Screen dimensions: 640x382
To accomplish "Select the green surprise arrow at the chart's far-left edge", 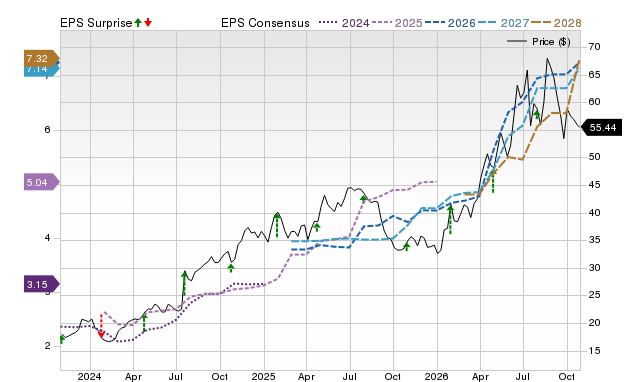I will click(62, 339).
